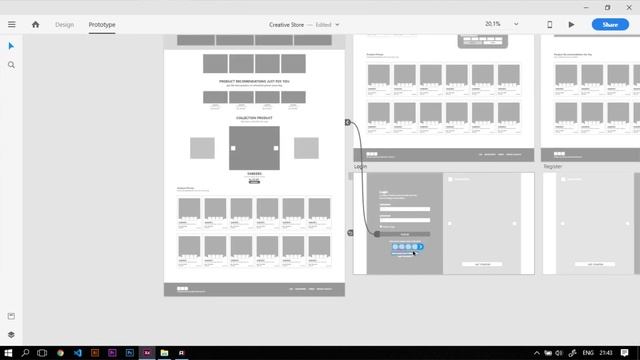The height and width of the screenshot is (360, 640).
Task: Click the Login artboard connection handle icon
Action: coord(350,233)
